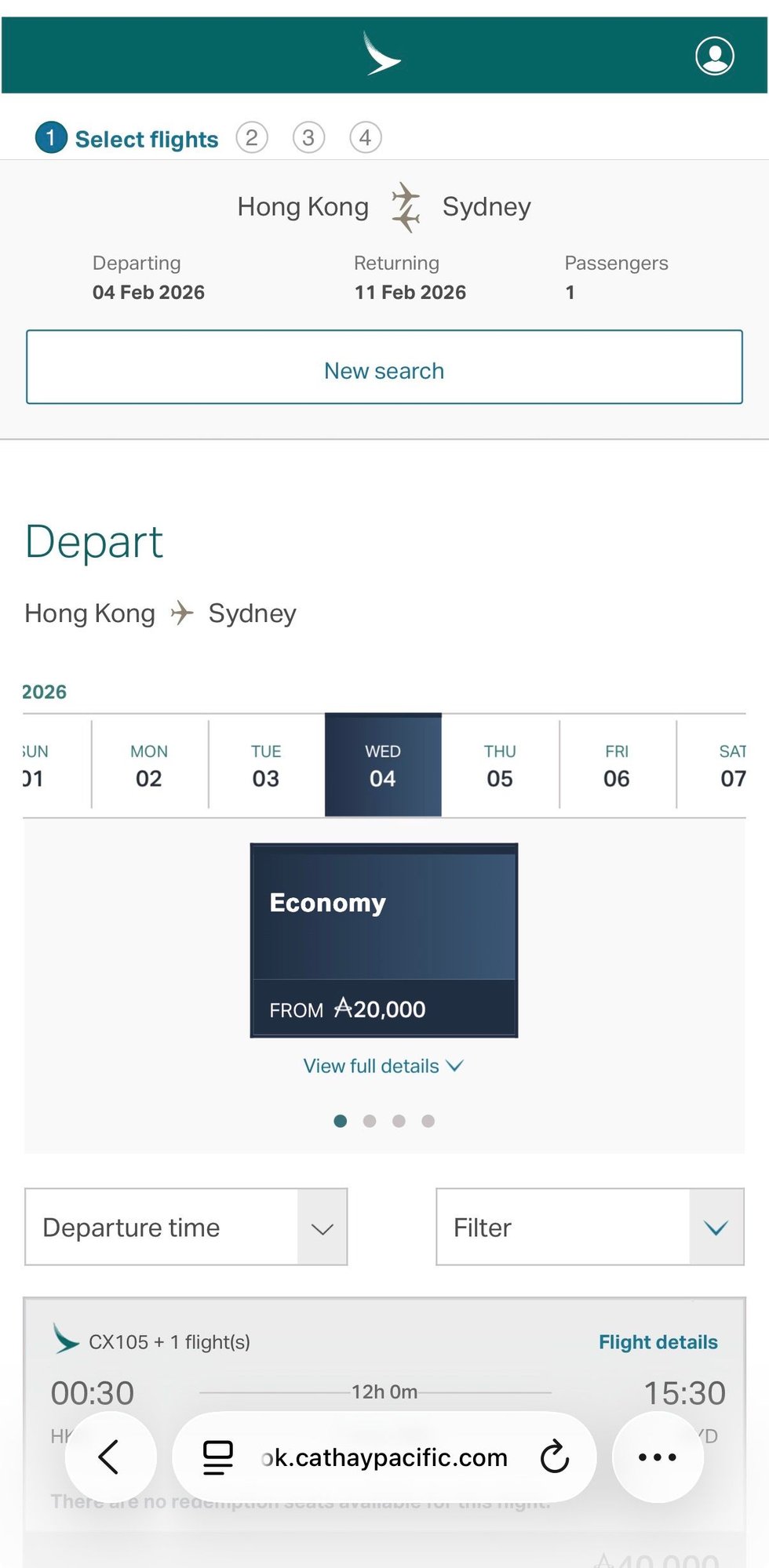Viewport: 769px width, 1568px height.
Task: Tap the Cathay Pacific brushwing logo
Action: 382,54
